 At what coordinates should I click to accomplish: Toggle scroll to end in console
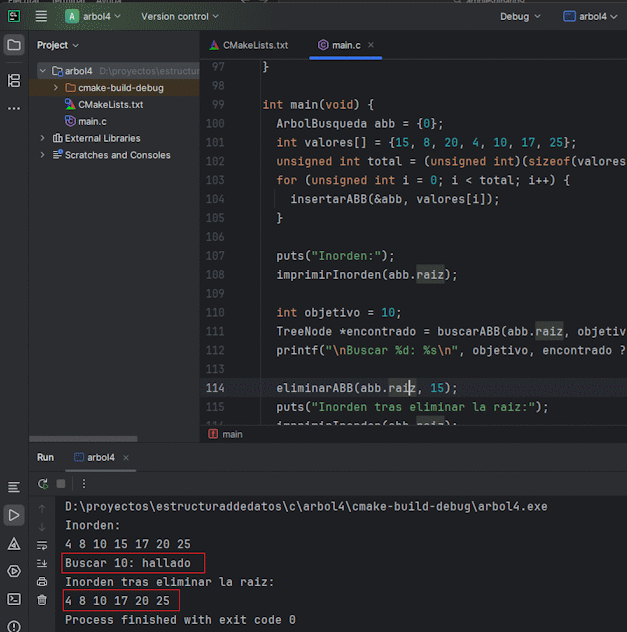42,563
